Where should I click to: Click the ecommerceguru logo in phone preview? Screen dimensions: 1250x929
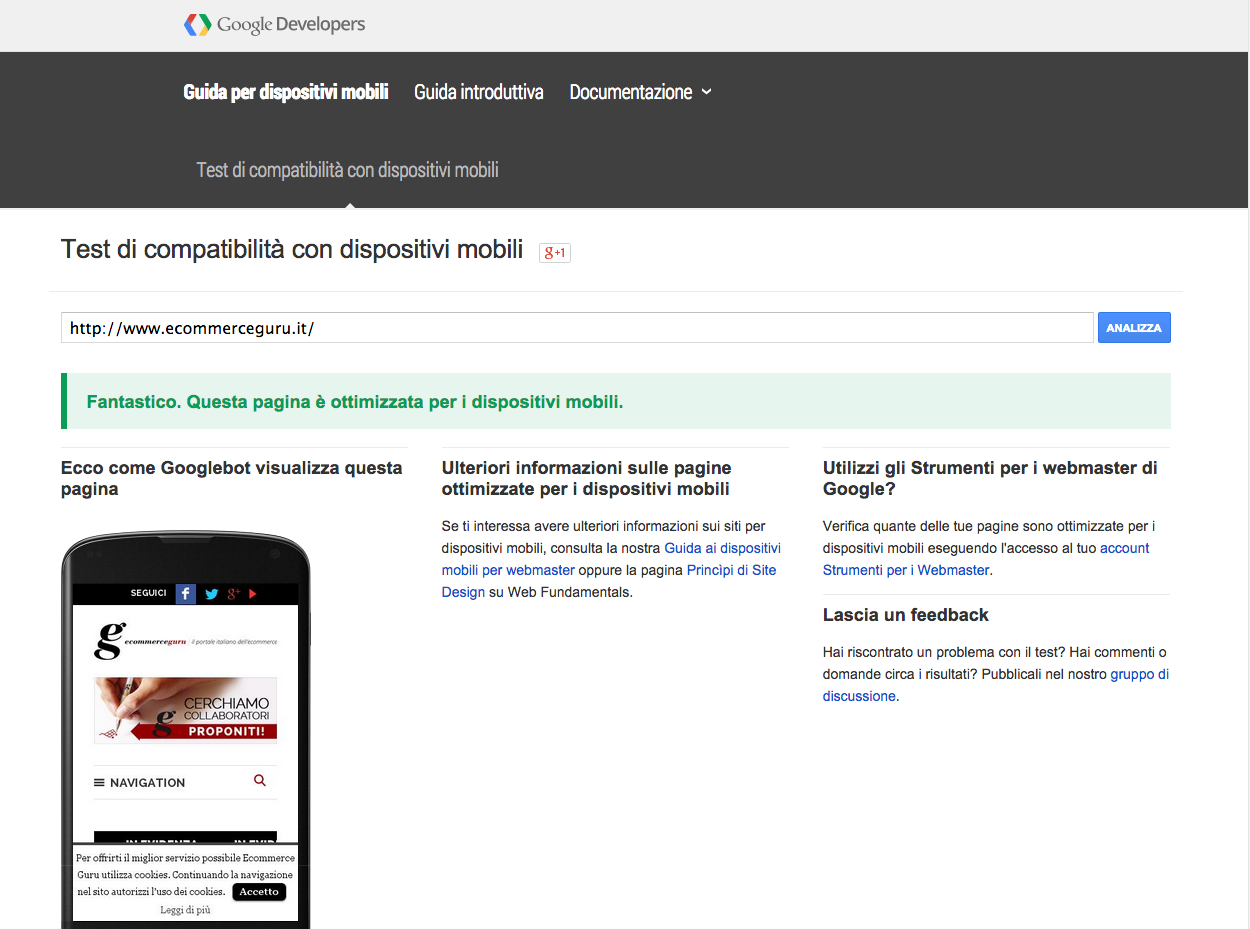[x=185, y=641]
